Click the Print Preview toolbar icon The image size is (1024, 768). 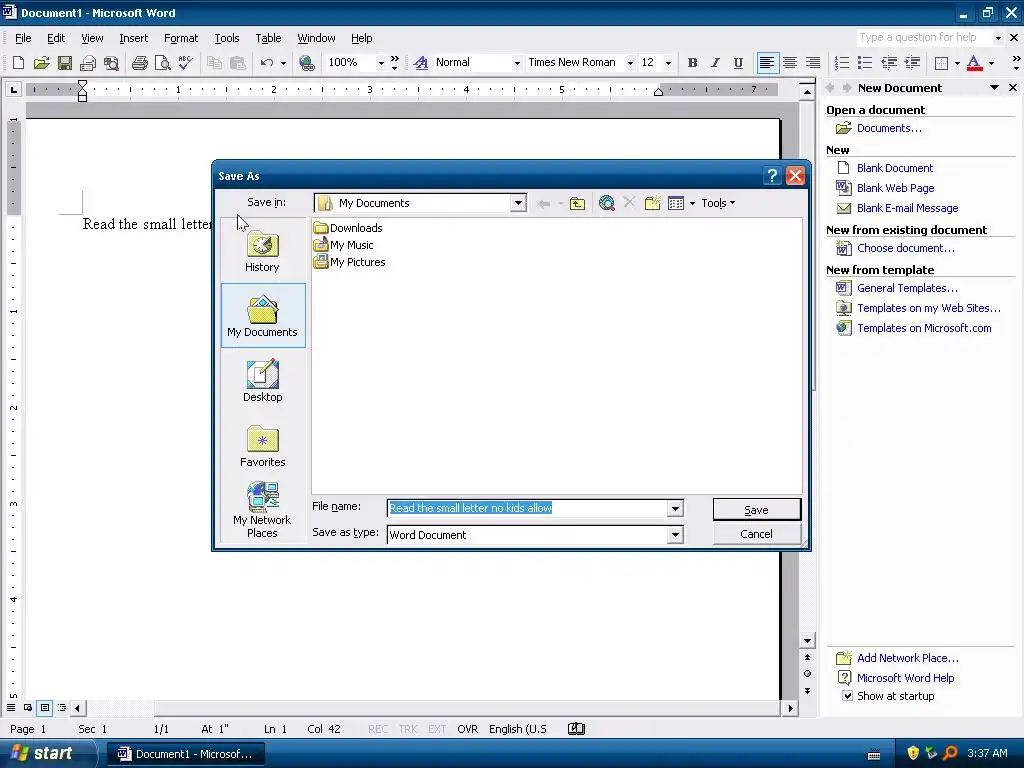[162, 63]
